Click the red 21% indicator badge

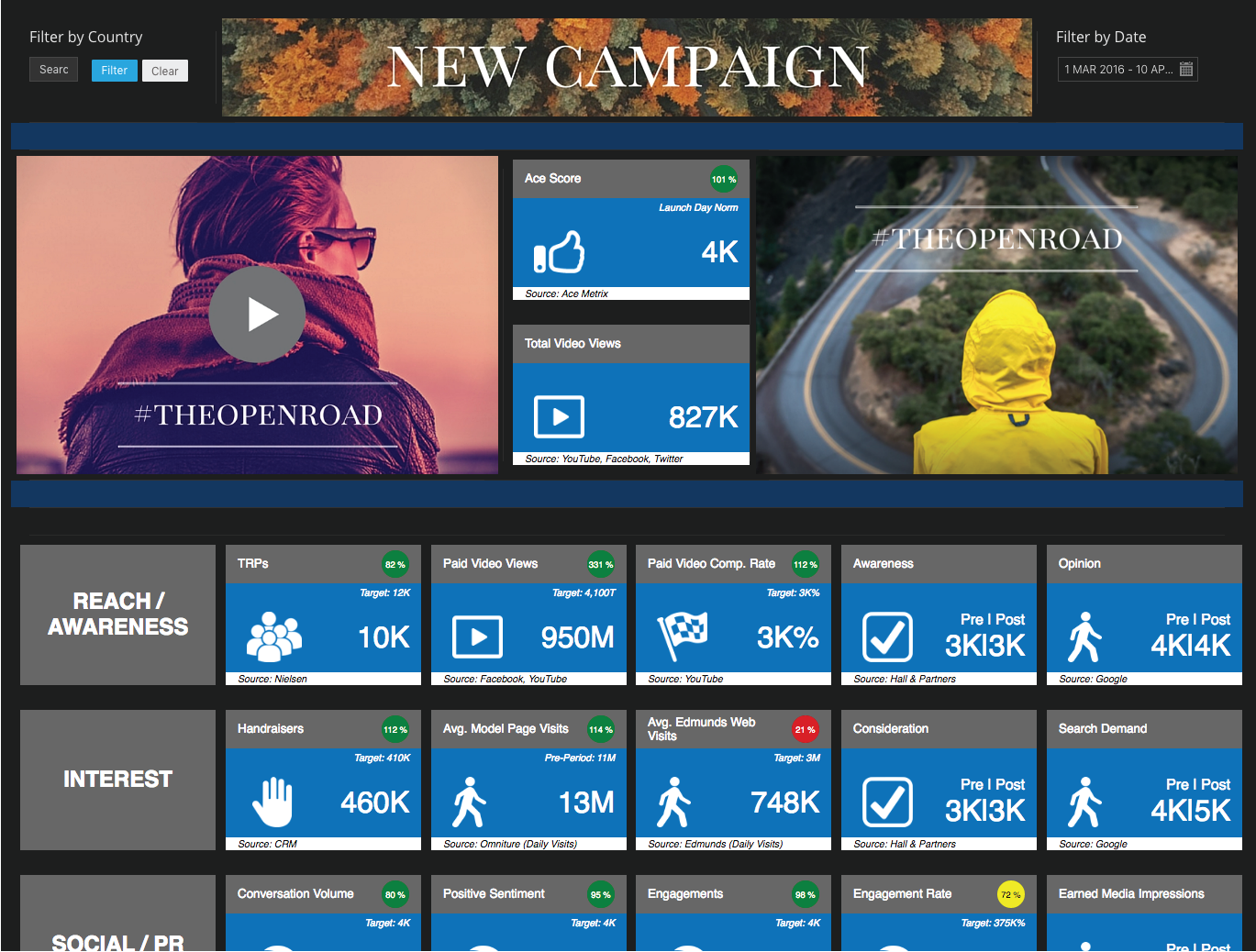(805, 730)
